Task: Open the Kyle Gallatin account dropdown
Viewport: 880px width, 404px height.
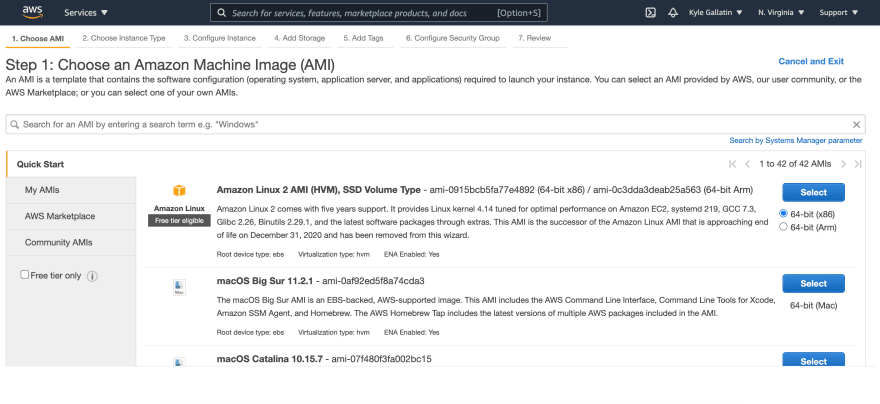Action: (x=716, y=12)
